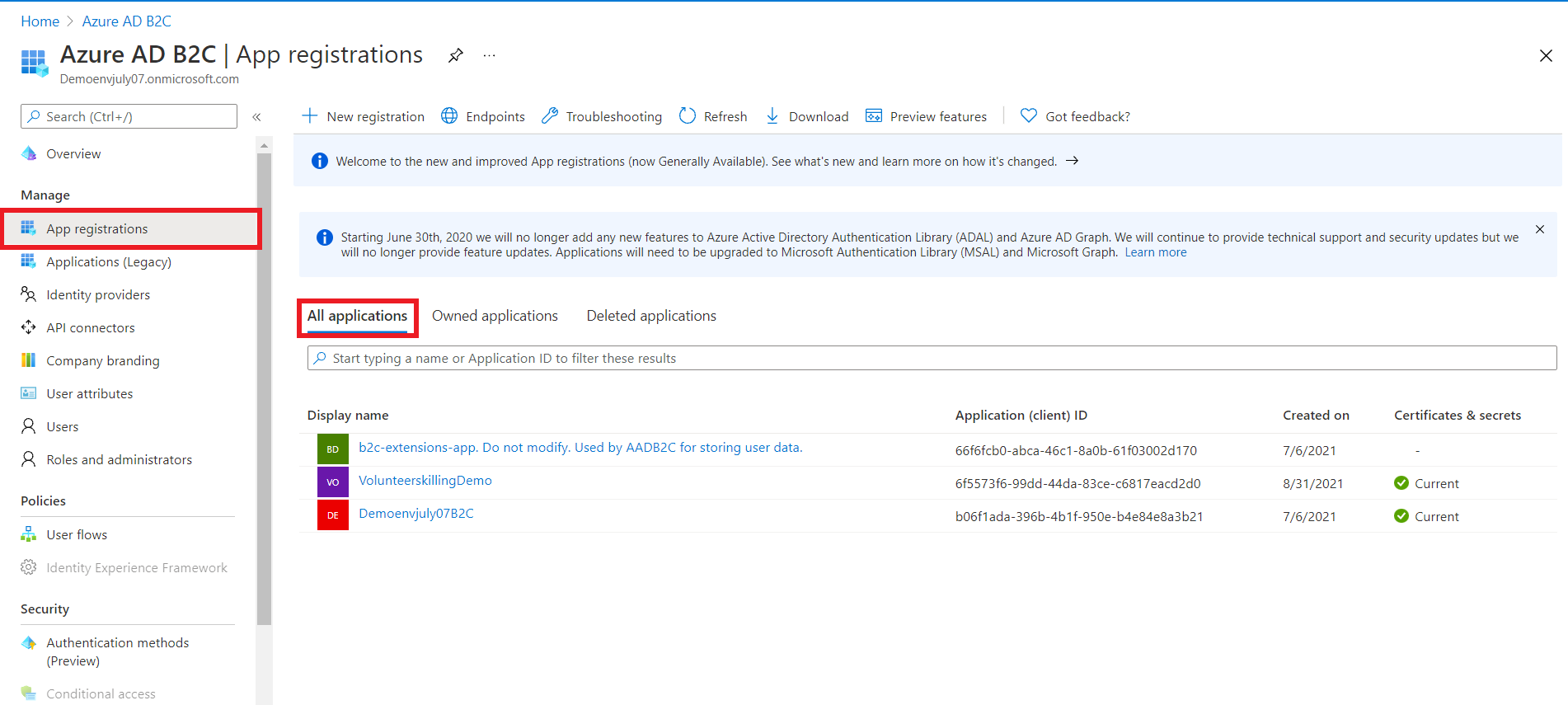This screenshot has height=705, width=1568.
Task: Open VolunteerskillingDemo application
Action: point(425,480)
